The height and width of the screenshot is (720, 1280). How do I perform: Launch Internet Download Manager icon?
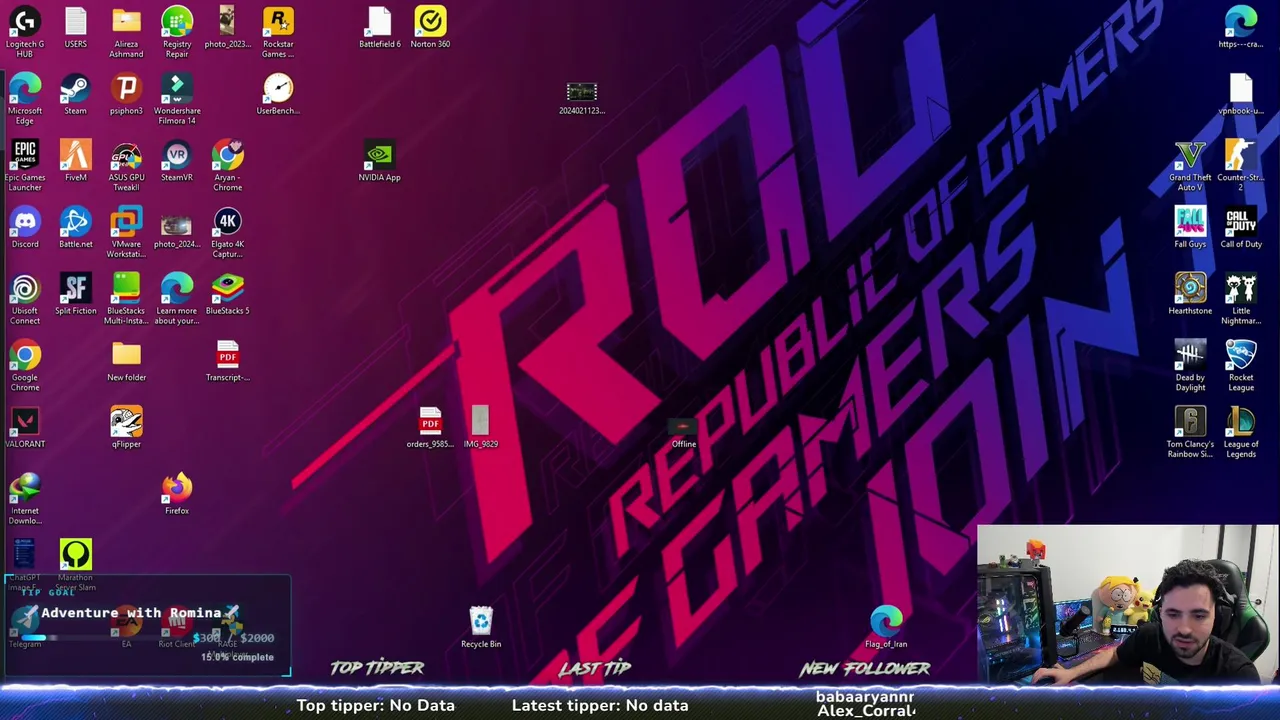(25, 498)
